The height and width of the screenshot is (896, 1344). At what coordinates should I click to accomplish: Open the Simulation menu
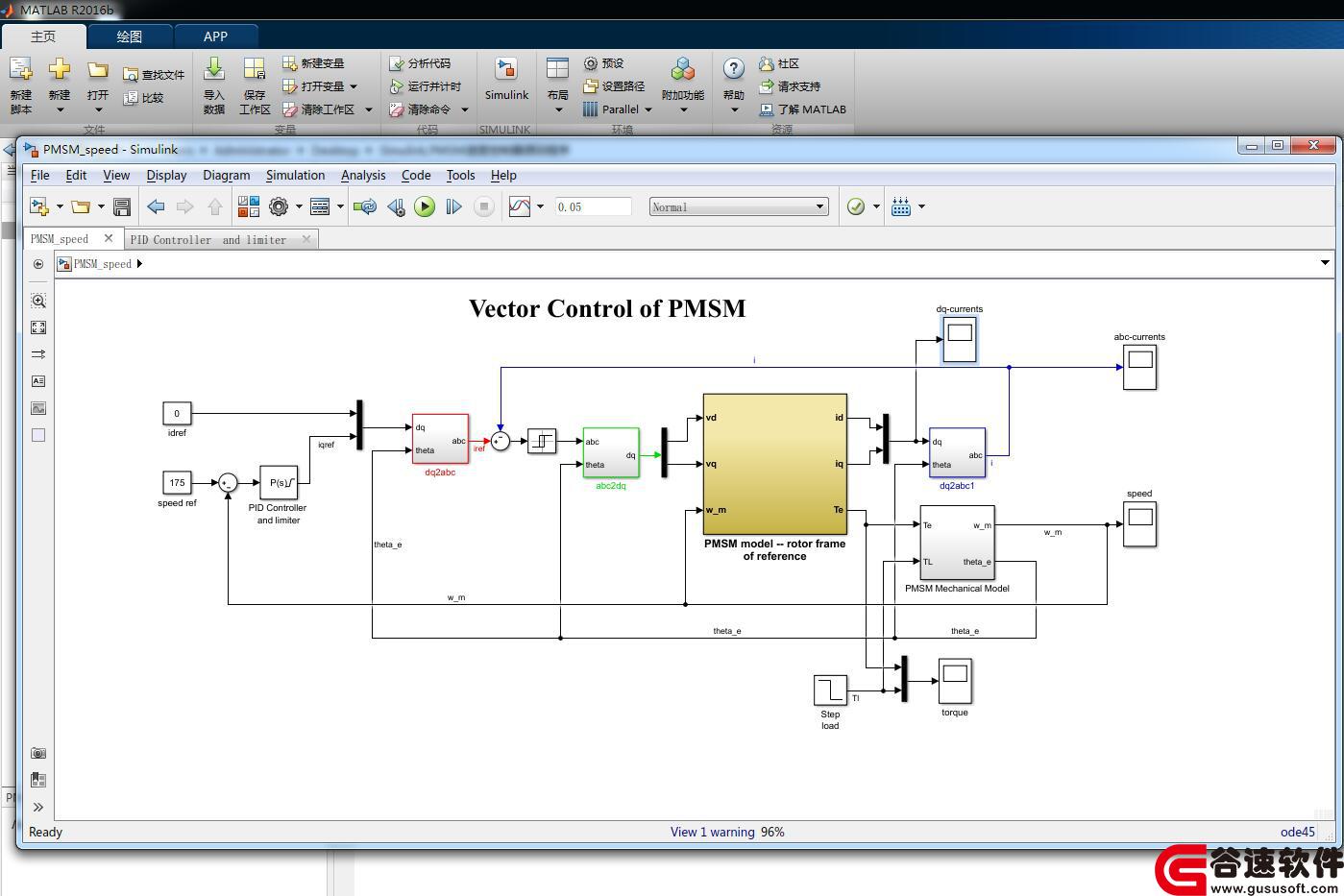coord(295,175)
